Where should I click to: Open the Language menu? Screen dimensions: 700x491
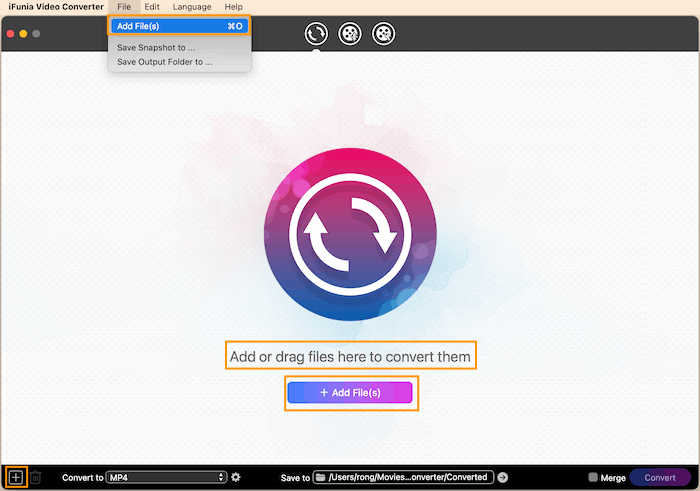point(192,7)
